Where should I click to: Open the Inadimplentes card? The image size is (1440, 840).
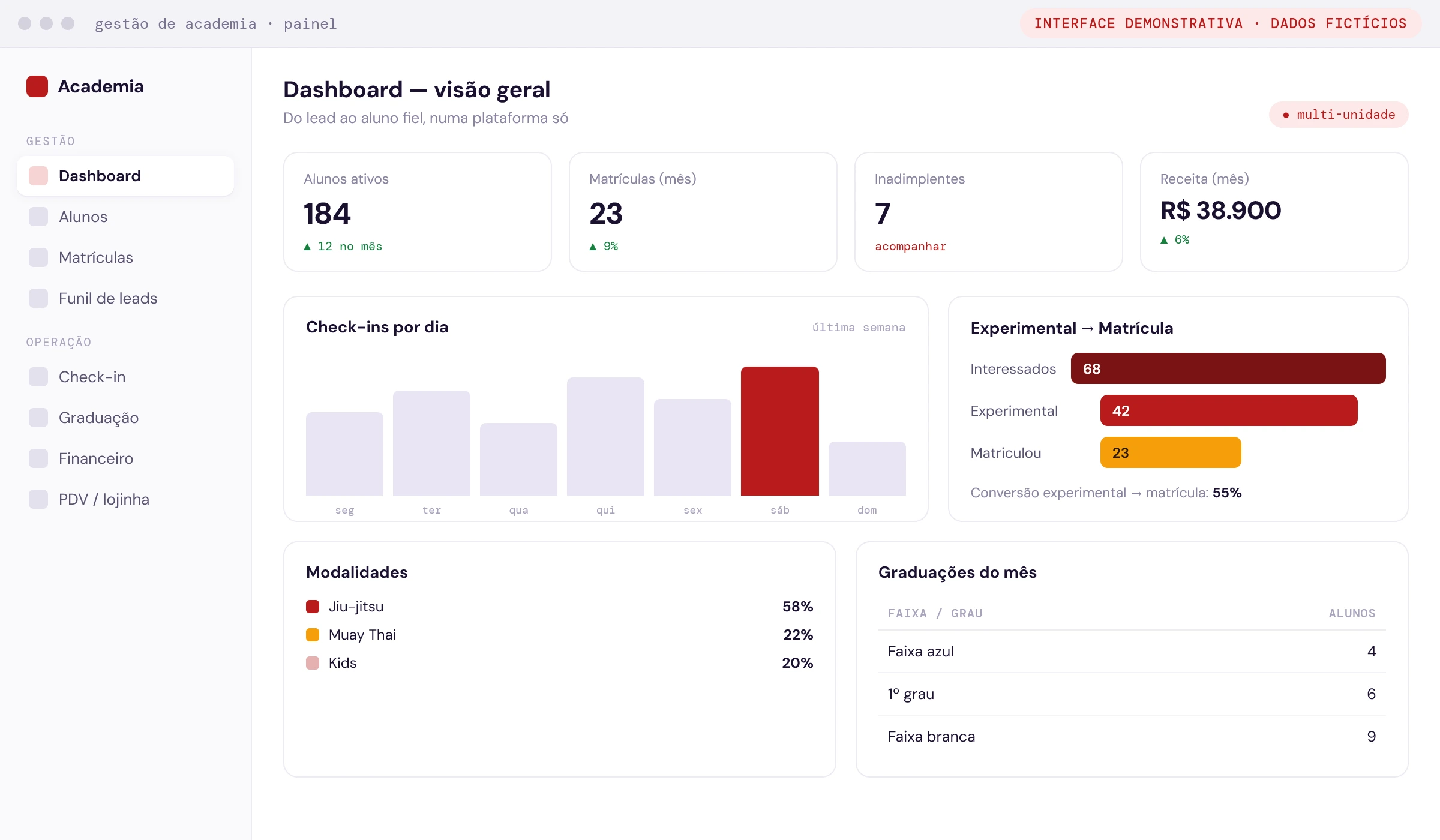pyautogui.click(x=989, y=212)
